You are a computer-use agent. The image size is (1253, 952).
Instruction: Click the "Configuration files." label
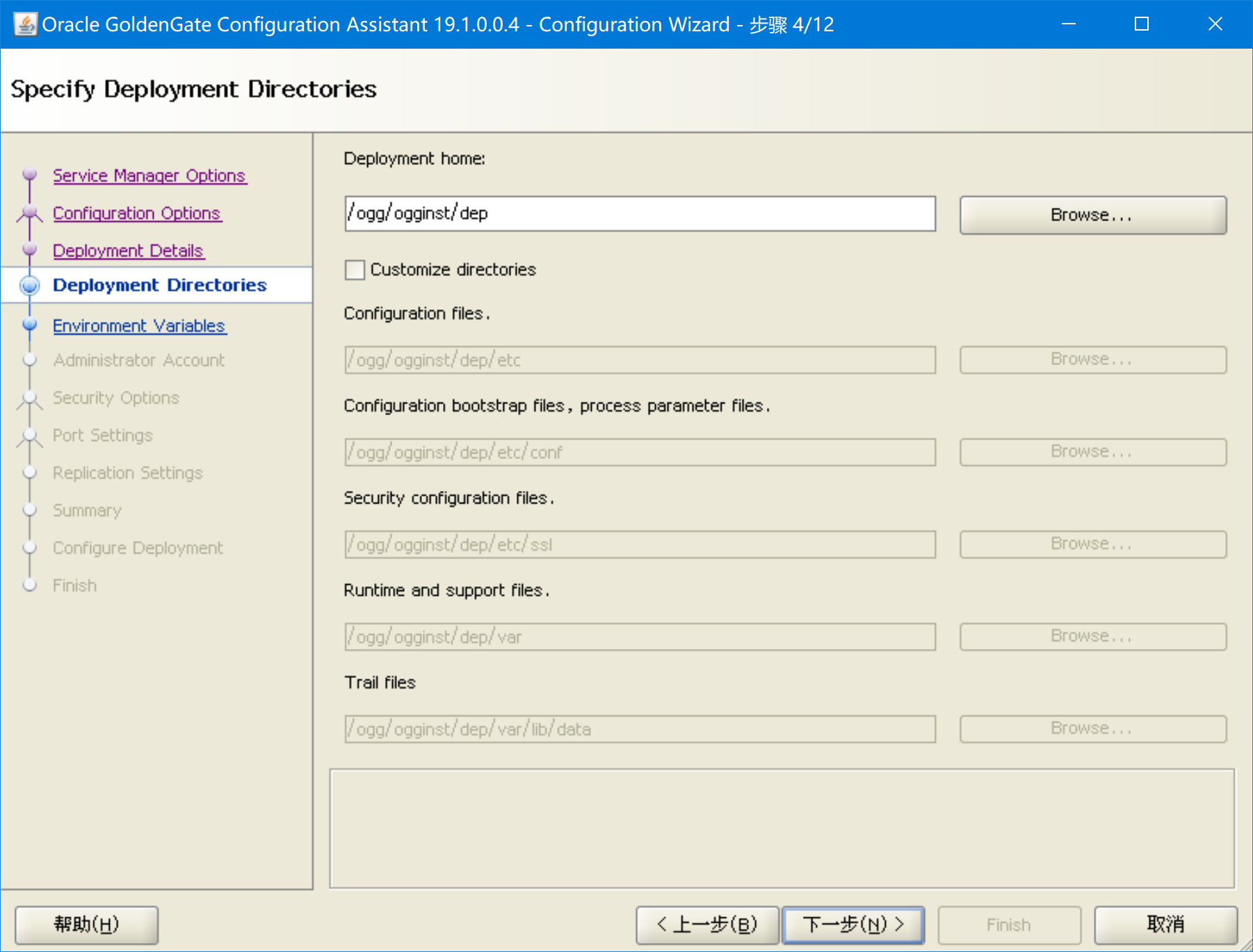pyautogui.click(x=417, y=314)
